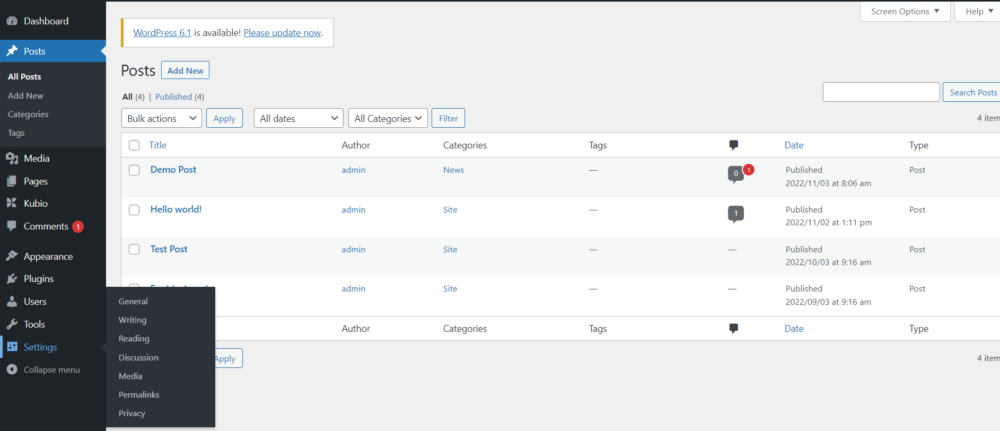Open the Bulk actions dropdown
Screen dimensions: 1000x431
click(x=161, y=118)
